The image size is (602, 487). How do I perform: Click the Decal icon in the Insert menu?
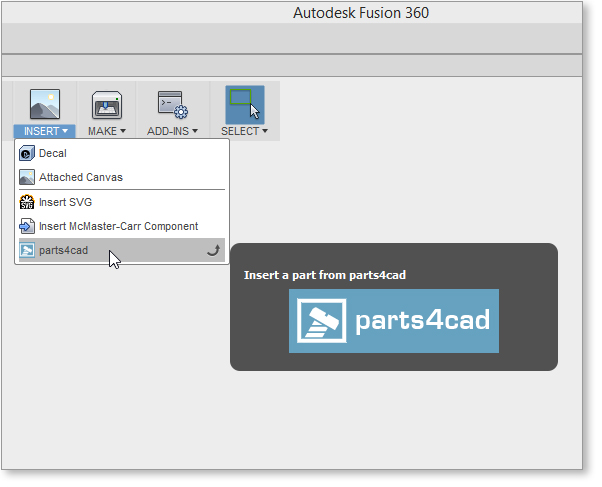[27, 153]
